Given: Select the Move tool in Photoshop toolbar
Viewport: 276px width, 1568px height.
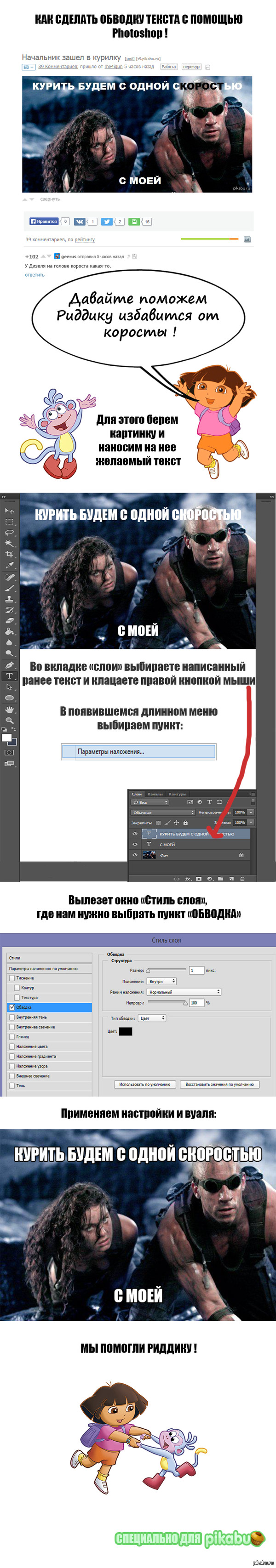Looking at the screenshot, I should (x=9, y=511).
